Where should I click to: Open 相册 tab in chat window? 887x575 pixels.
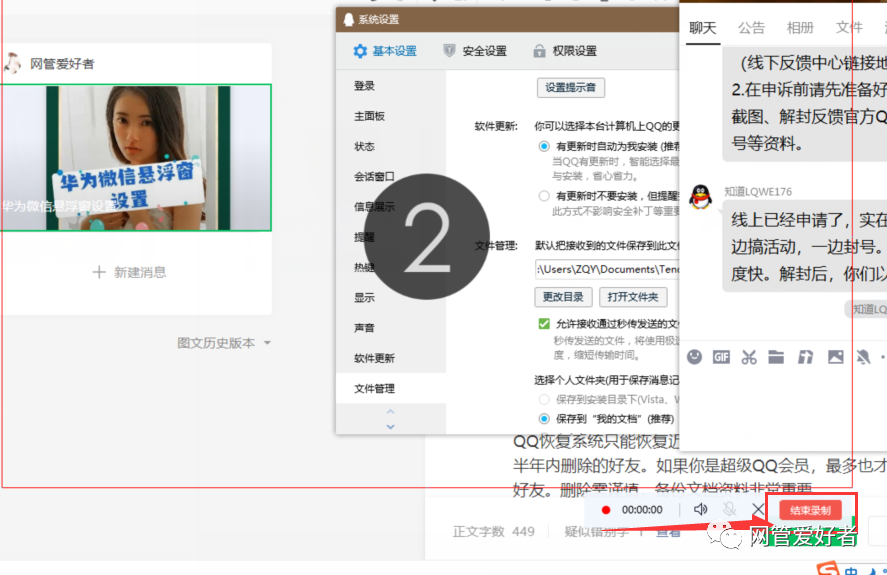[800, 28]
